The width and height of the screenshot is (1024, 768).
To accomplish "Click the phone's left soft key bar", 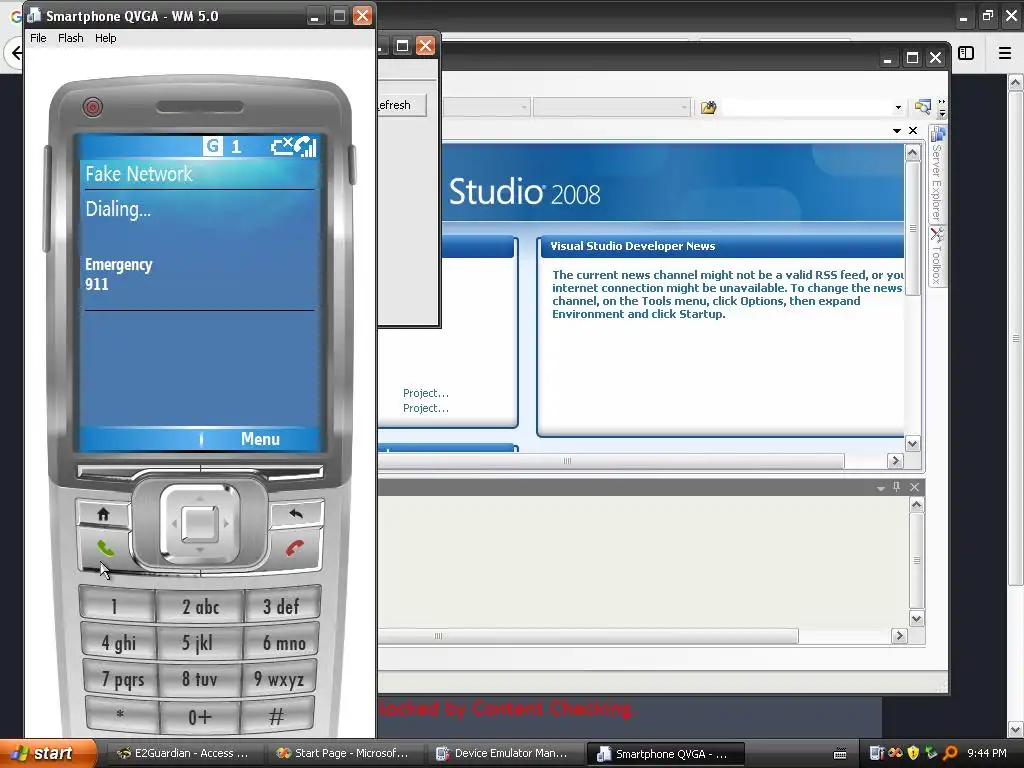I will (x=138, y=472).
